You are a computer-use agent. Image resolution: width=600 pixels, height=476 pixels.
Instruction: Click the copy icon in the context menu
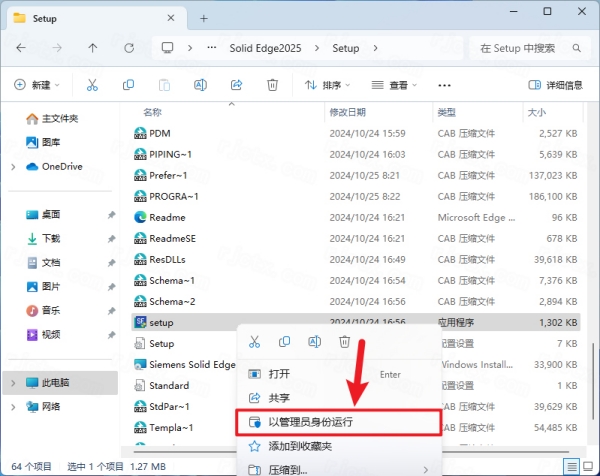tap(285, 342)
